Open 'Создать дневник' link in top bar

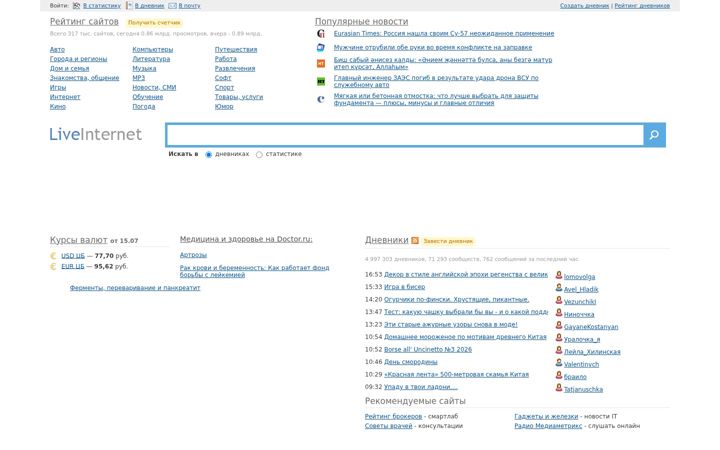[584, 6]
